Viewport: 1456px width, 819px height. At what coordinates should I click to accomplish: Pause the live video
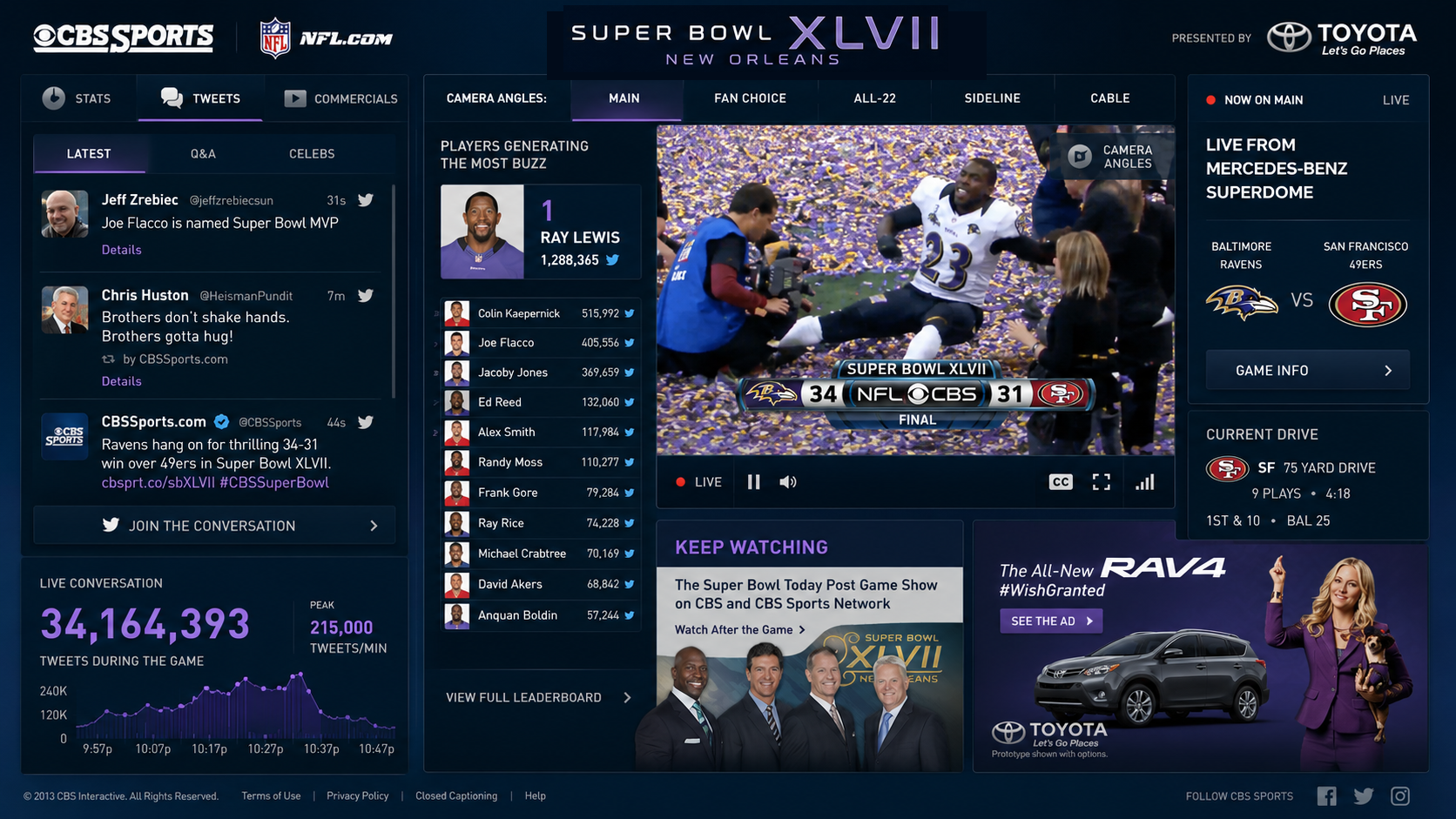(753, 482)
